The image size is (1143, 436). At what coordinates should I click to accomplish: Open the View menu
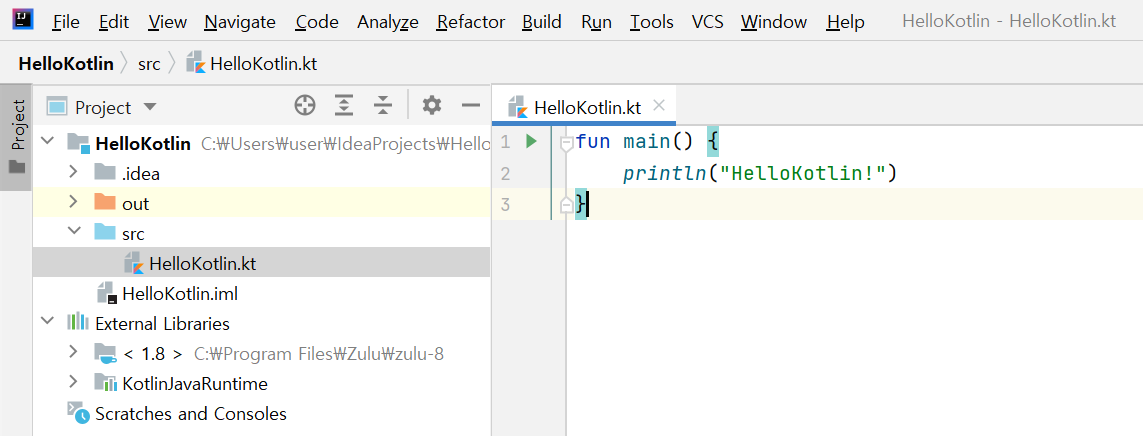tap(167, 22)
